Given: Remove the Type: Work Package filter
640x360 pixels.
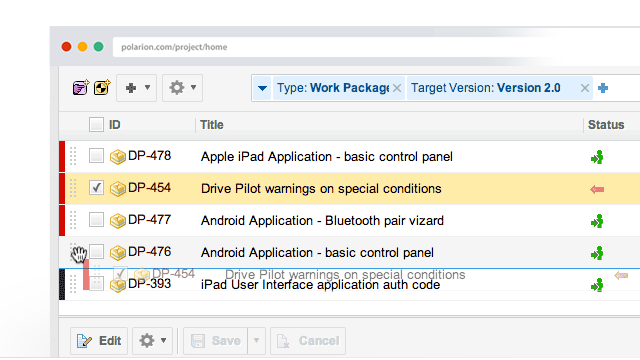Looking at the screenshot, I should tap(397, 88).
